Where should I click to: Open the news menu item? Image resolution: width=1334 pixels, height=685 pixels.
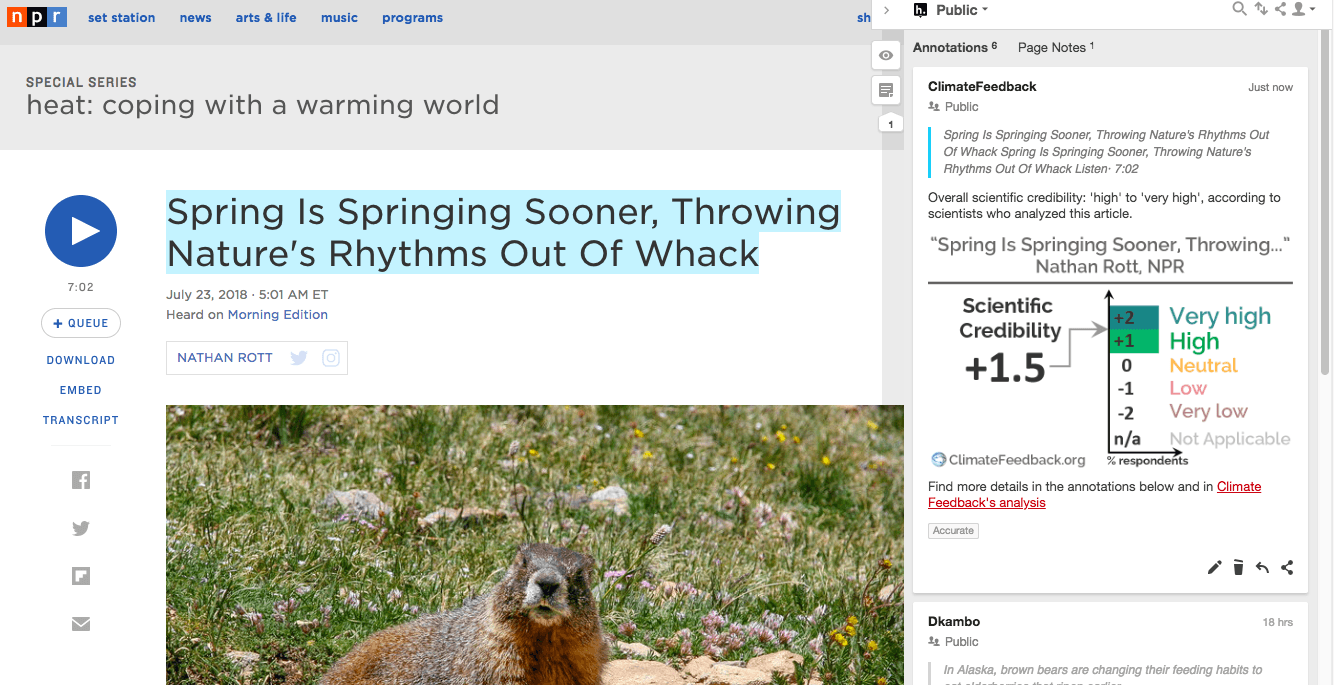click(x=195, y=18)
